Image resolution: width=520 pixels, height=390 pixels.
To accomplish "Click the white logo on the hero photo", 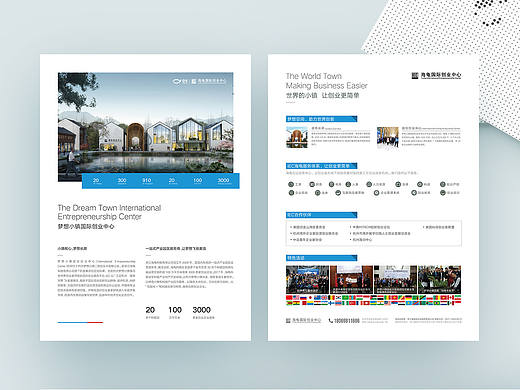I will (199, 81).
